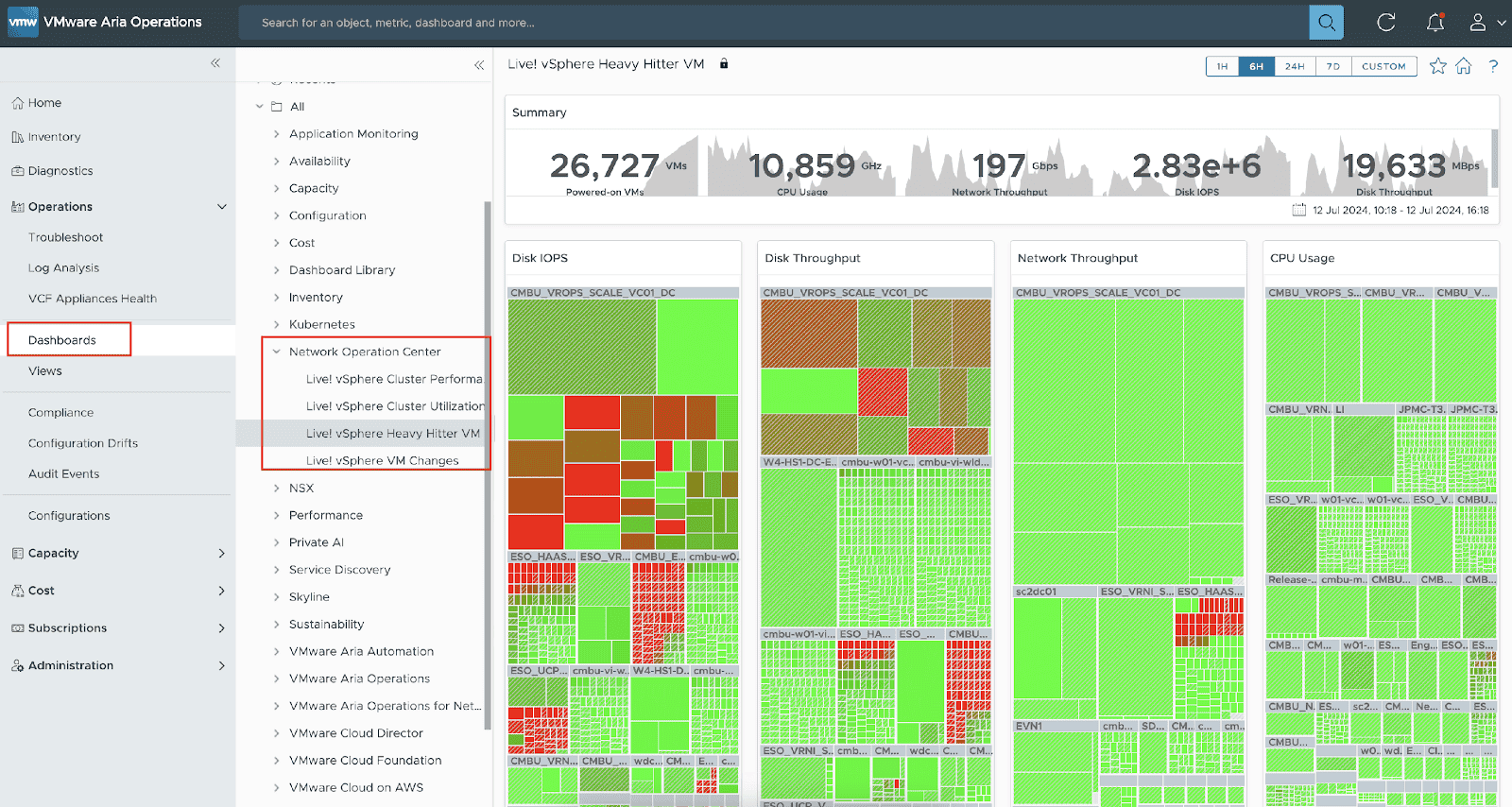Go to Troubleshoot in left menu
1512x807 pixels.
65,237
